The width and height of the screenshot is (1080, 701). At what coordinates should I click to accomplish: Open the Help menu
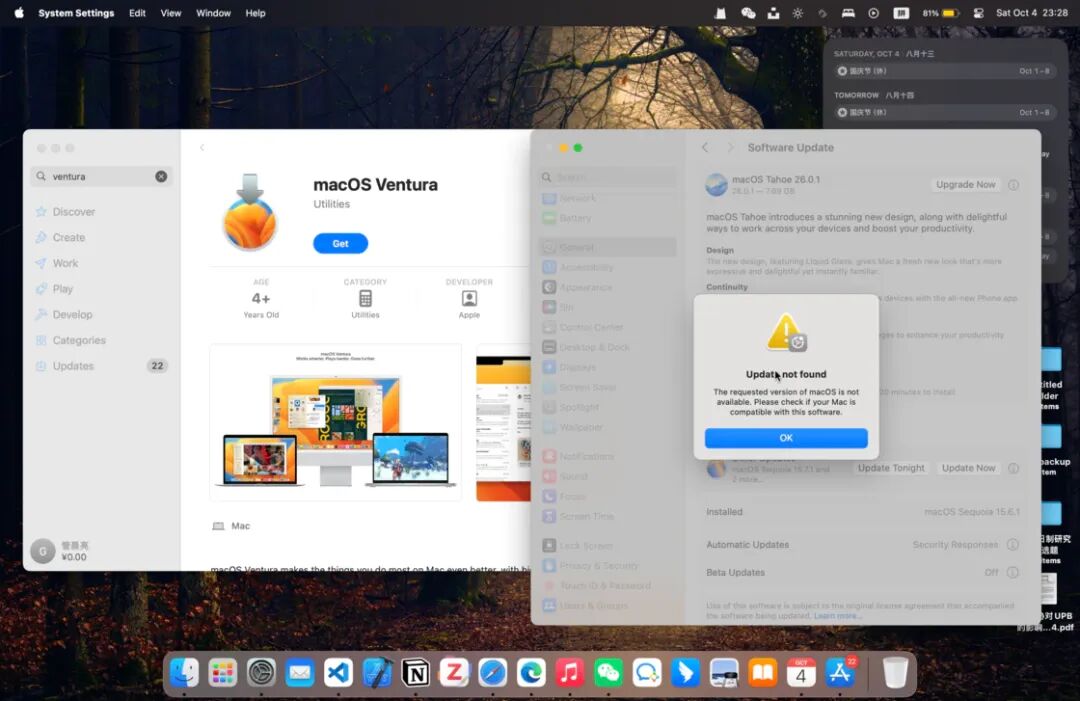coord(256,13)
